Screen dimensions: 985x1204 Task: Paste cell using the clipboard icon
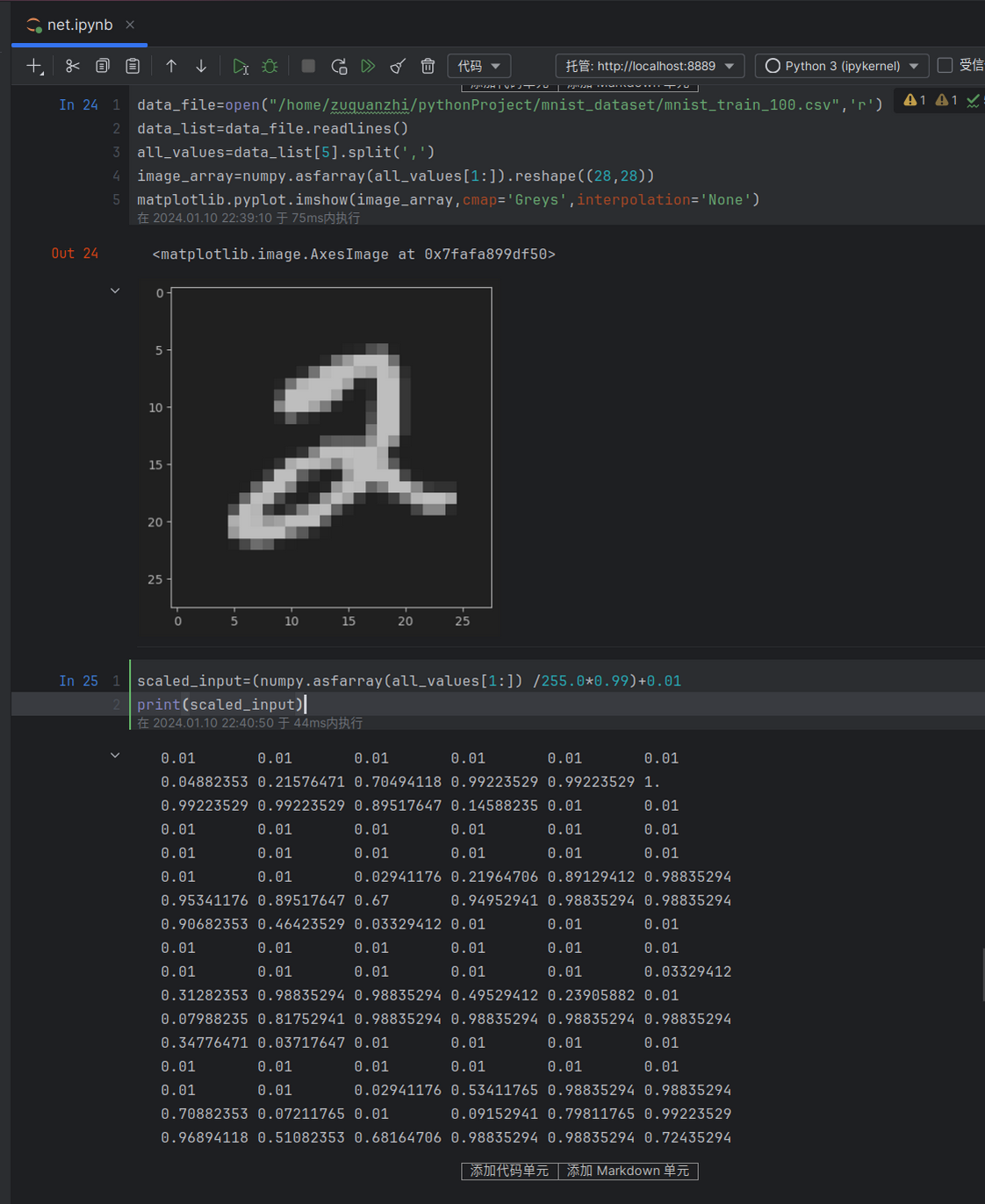click(133, 66)
